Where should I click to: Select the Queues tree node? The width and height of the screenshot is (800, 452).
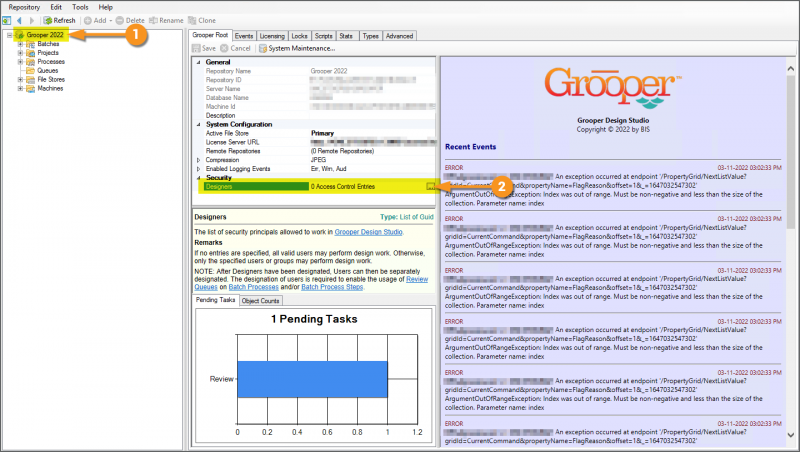tap(47, 70)
